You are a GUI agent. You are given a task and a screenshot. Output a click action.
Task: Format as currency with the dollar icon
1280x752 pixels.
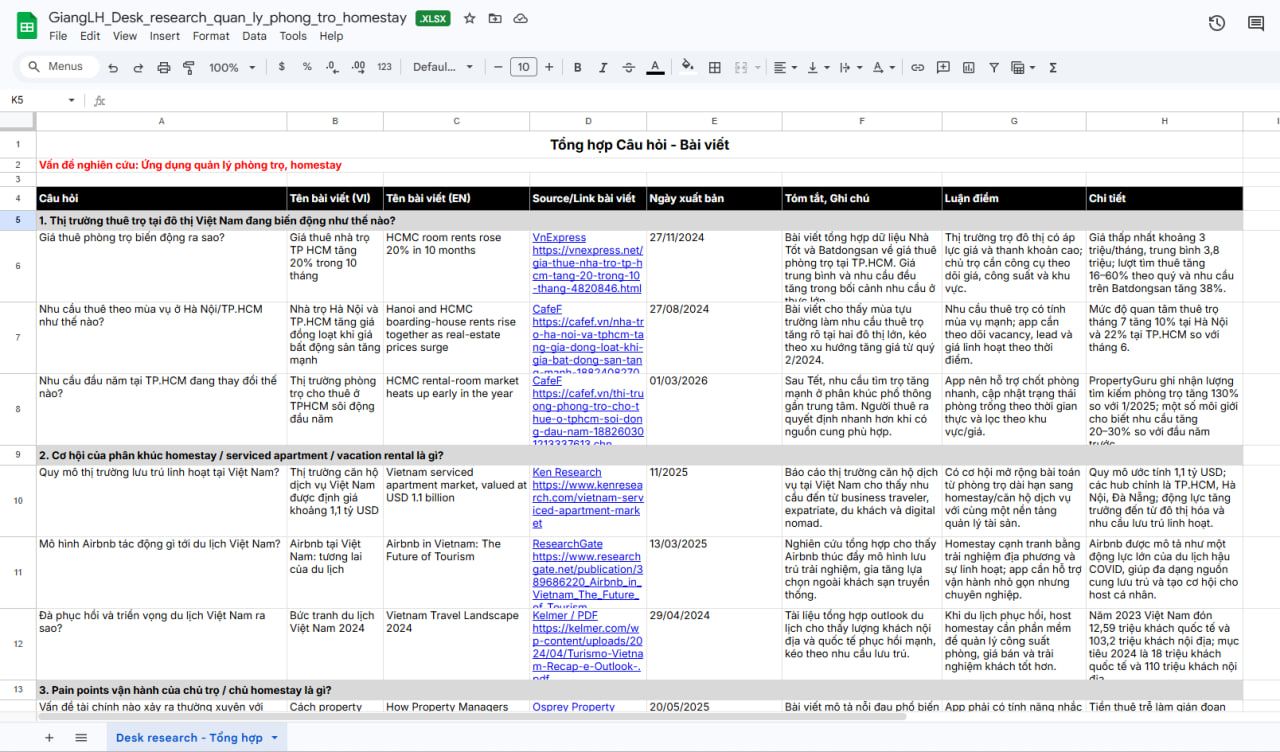click(282, 67)
